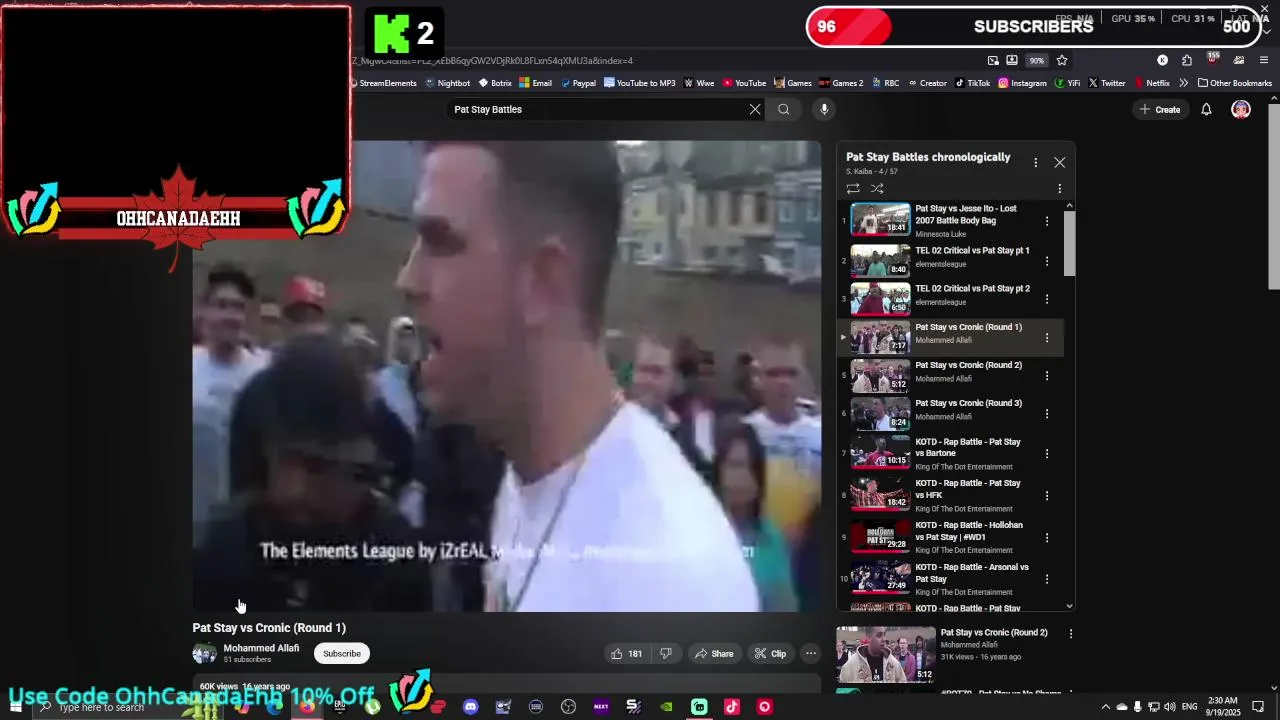1280x720 pixels.
Task: Like the video with 181 likes
Action: point(626,654)
